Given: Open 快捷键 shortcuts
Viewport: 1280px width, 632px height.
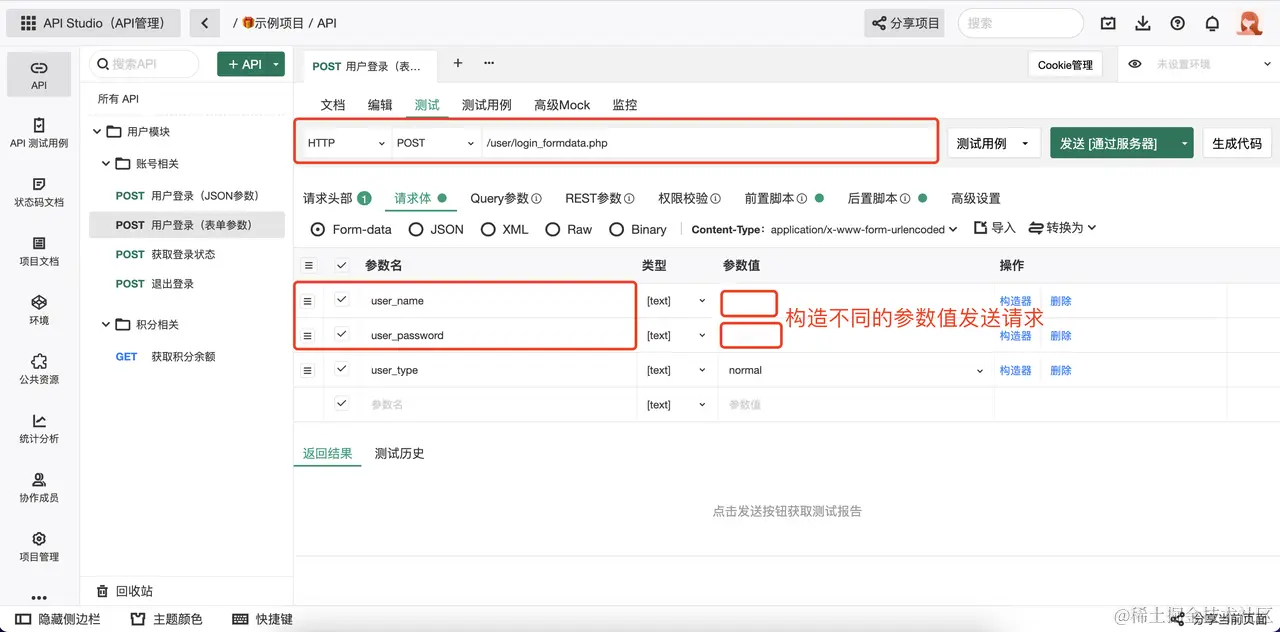Looking at the screenshot, I should (262, 619).
